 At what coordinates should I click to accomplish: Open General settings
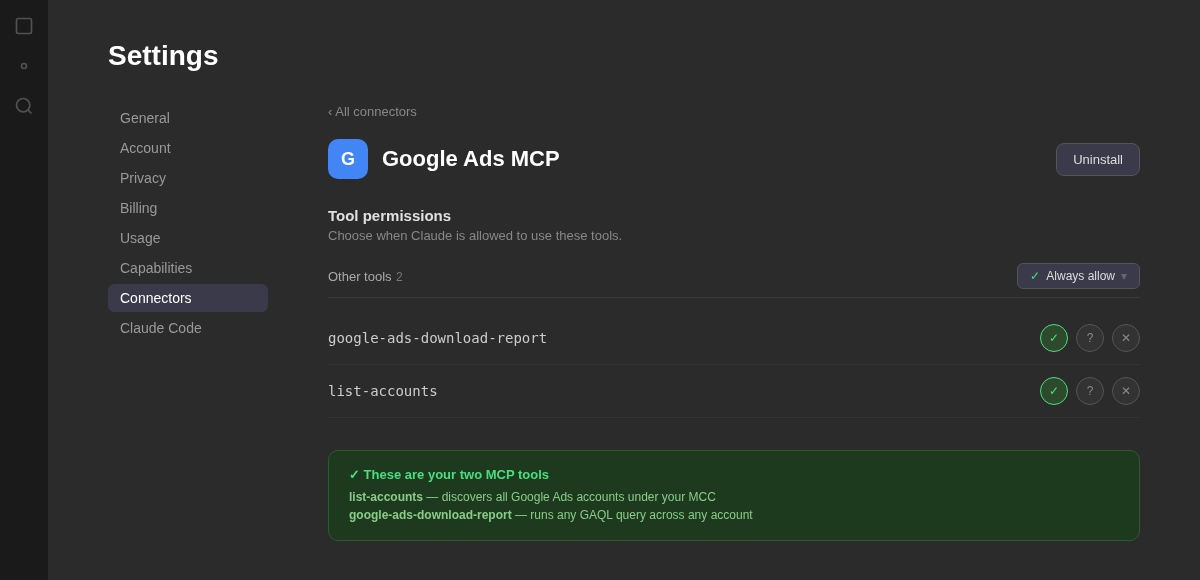pos(188,118)
